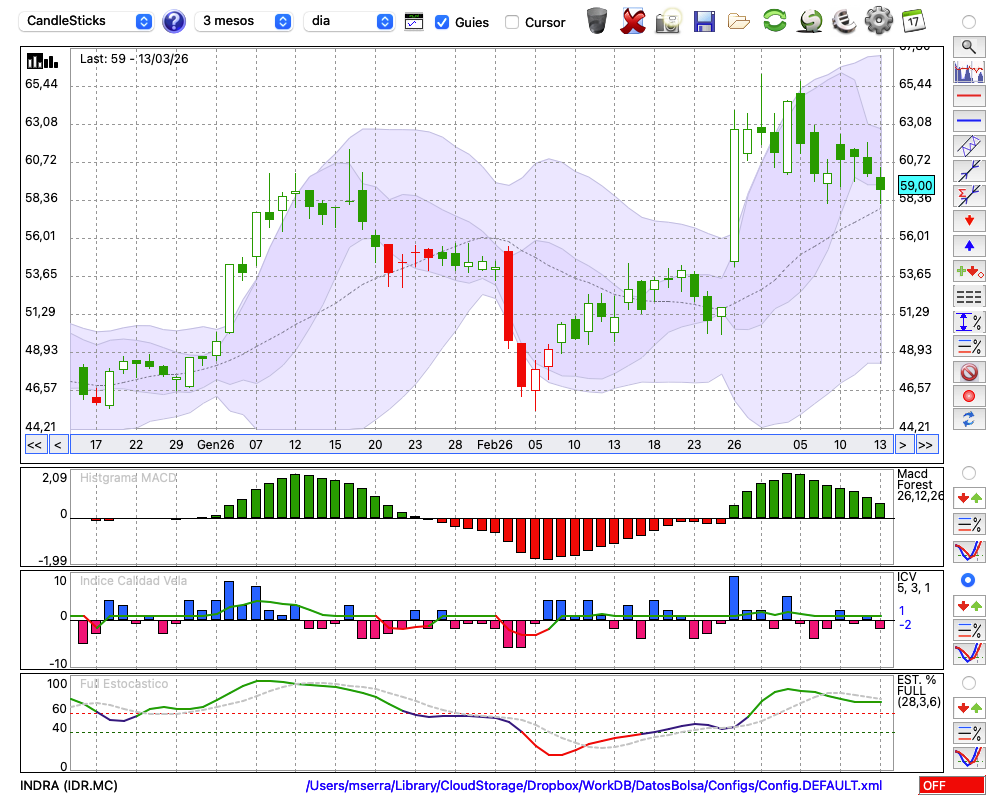Click the green refresh arrows icon

(x=774, y=20)
